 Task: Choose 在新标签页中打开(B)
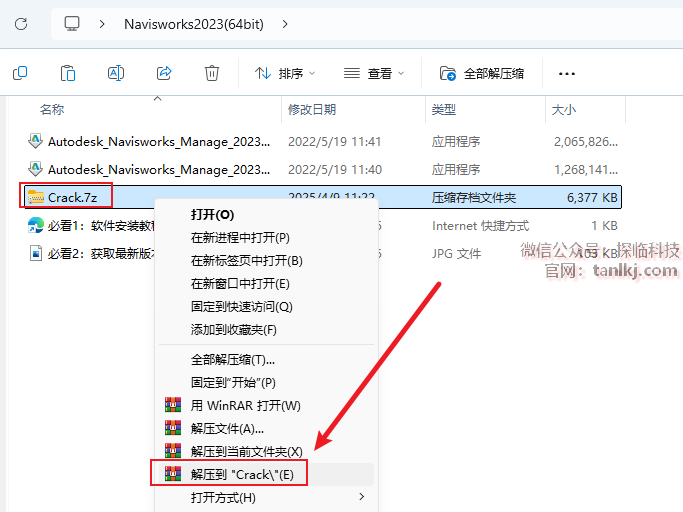click(x=247, y=261)
